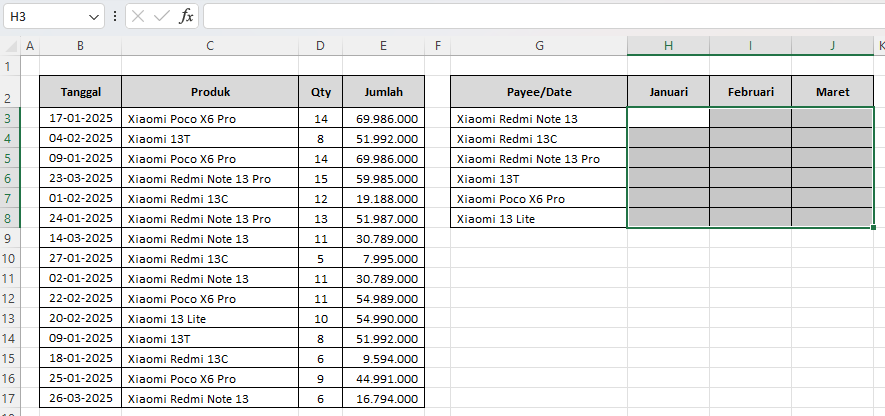Click the Enter checkmark icon in formula bar

162,16
